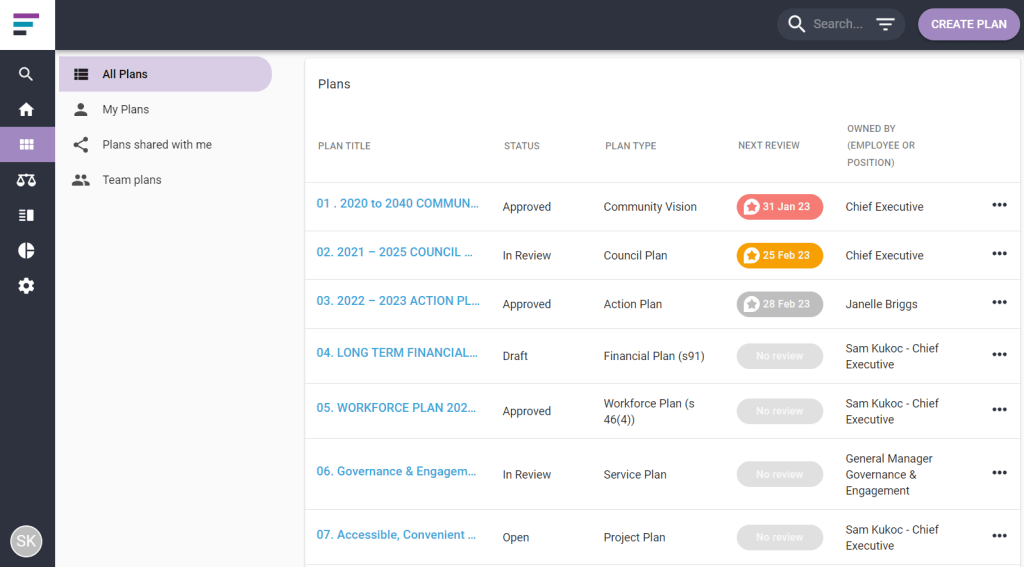Click Workforce Plan (s 46(4)) cell

(x=648, y=412)
